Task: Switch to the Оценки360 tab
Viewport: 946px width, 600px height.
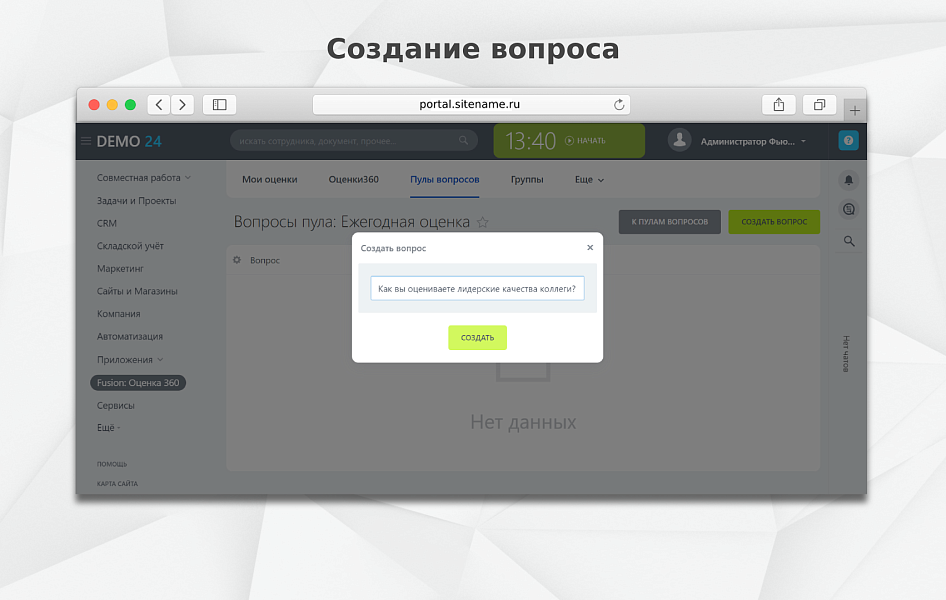Action: pos(352,180)
